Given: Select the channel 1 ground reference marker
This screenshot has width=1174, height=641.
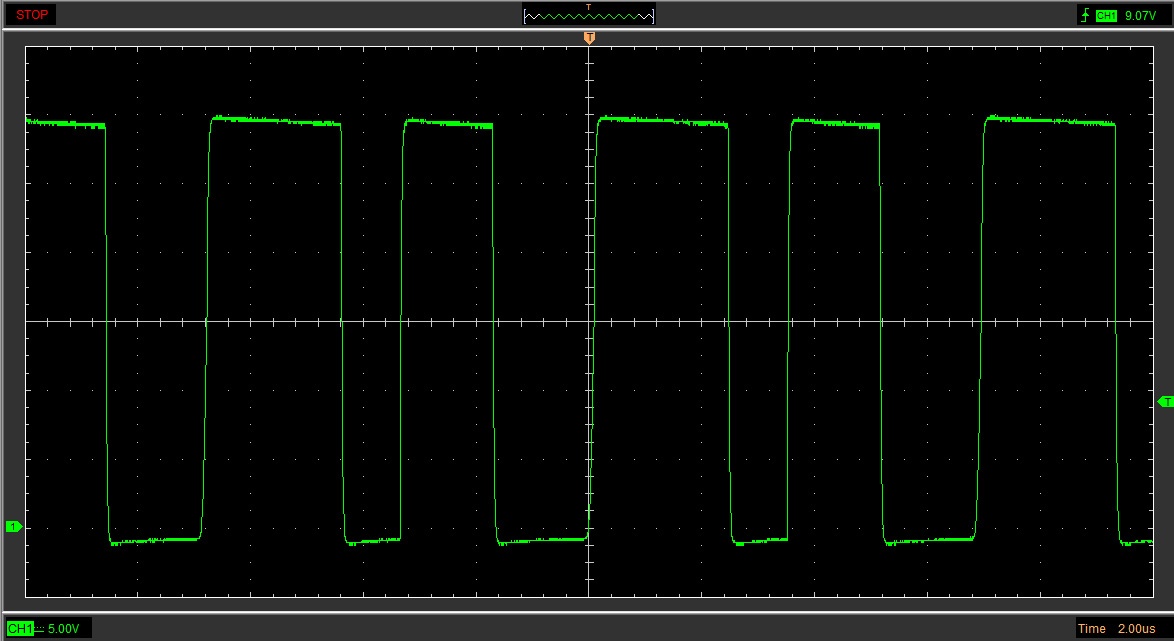Looking at the screenshot, I should (13, 527).
